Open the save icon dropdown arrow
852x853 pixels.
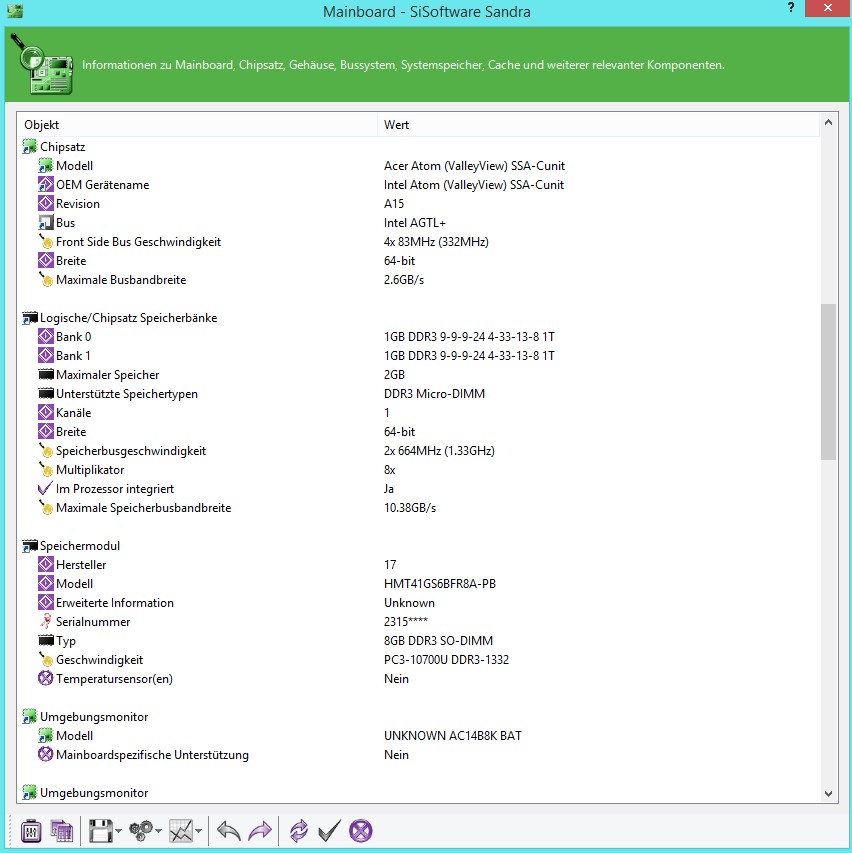tap(118, 831)
